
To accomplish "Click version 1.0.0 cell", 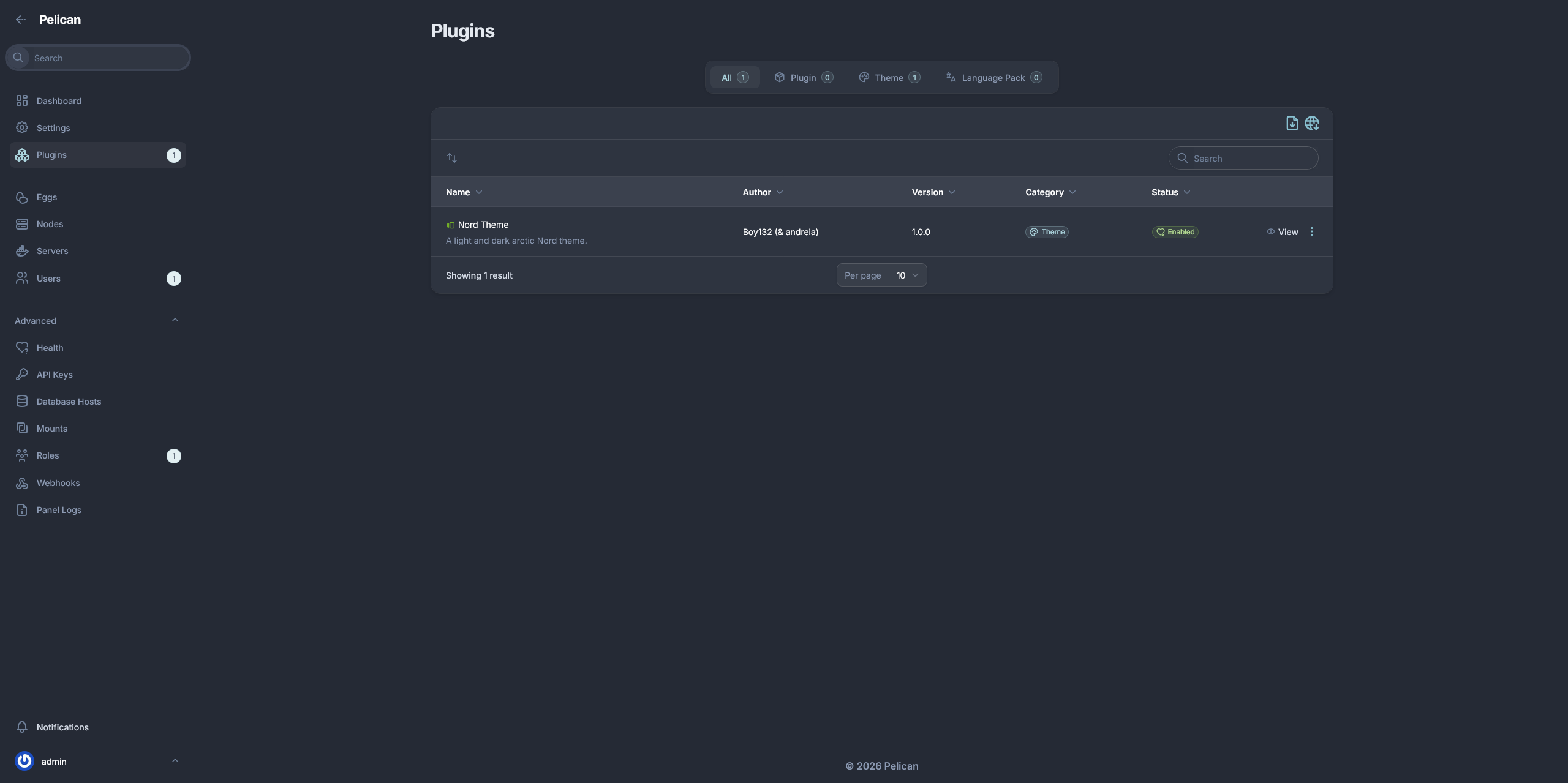I will [x=921, y=232].
